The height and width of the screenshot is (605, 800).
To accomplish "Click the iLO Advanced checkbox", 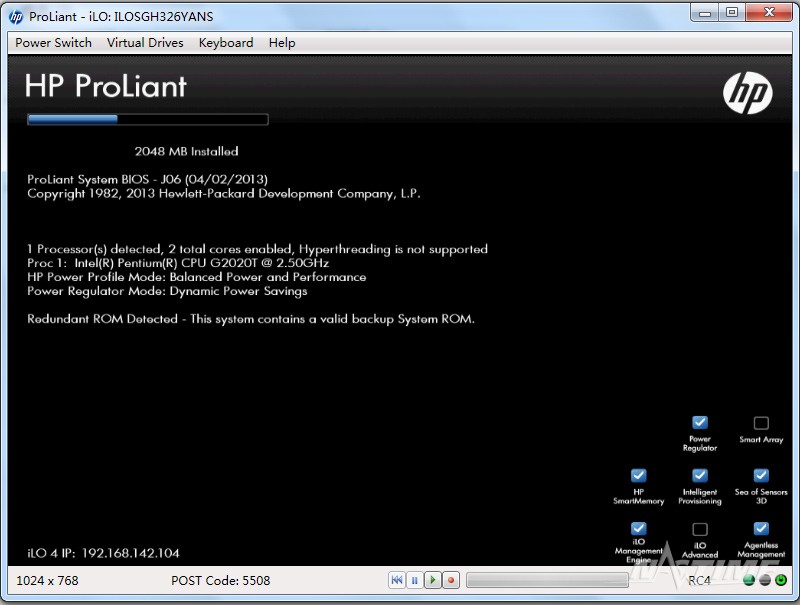I will 699,529.
